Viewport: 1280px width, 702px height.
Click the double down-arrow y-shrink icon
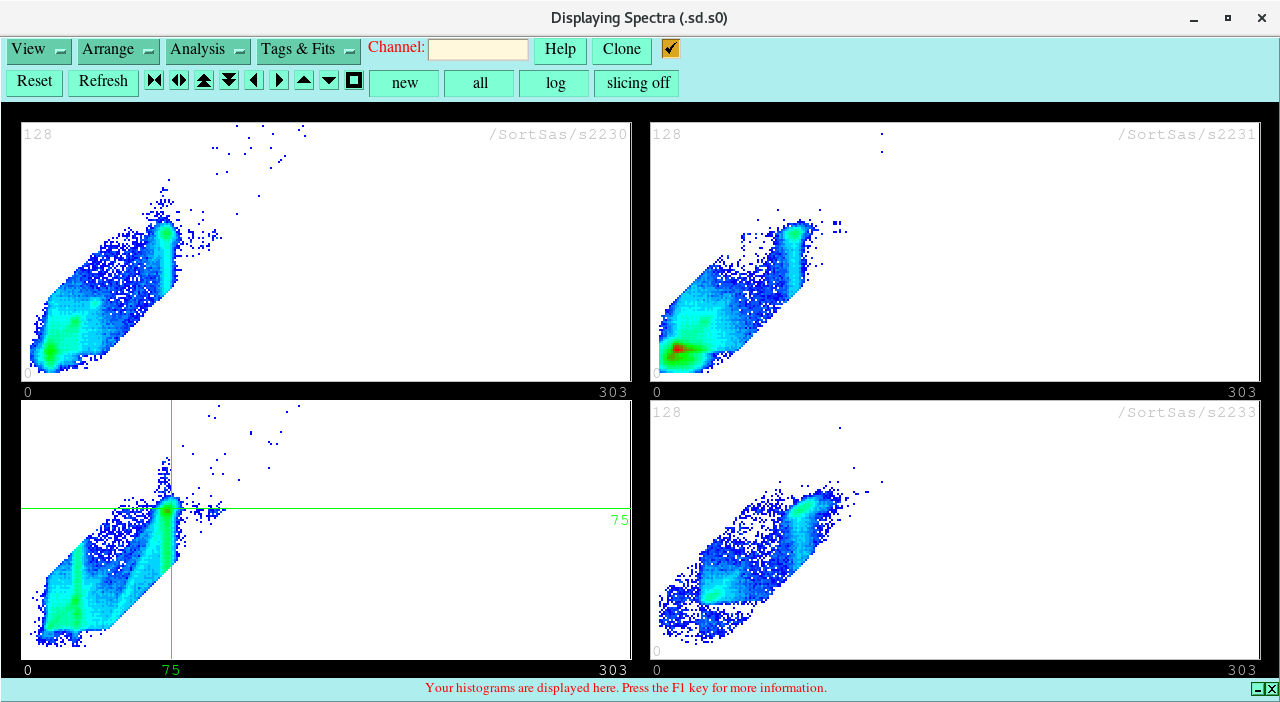click(x=228, y=80)
